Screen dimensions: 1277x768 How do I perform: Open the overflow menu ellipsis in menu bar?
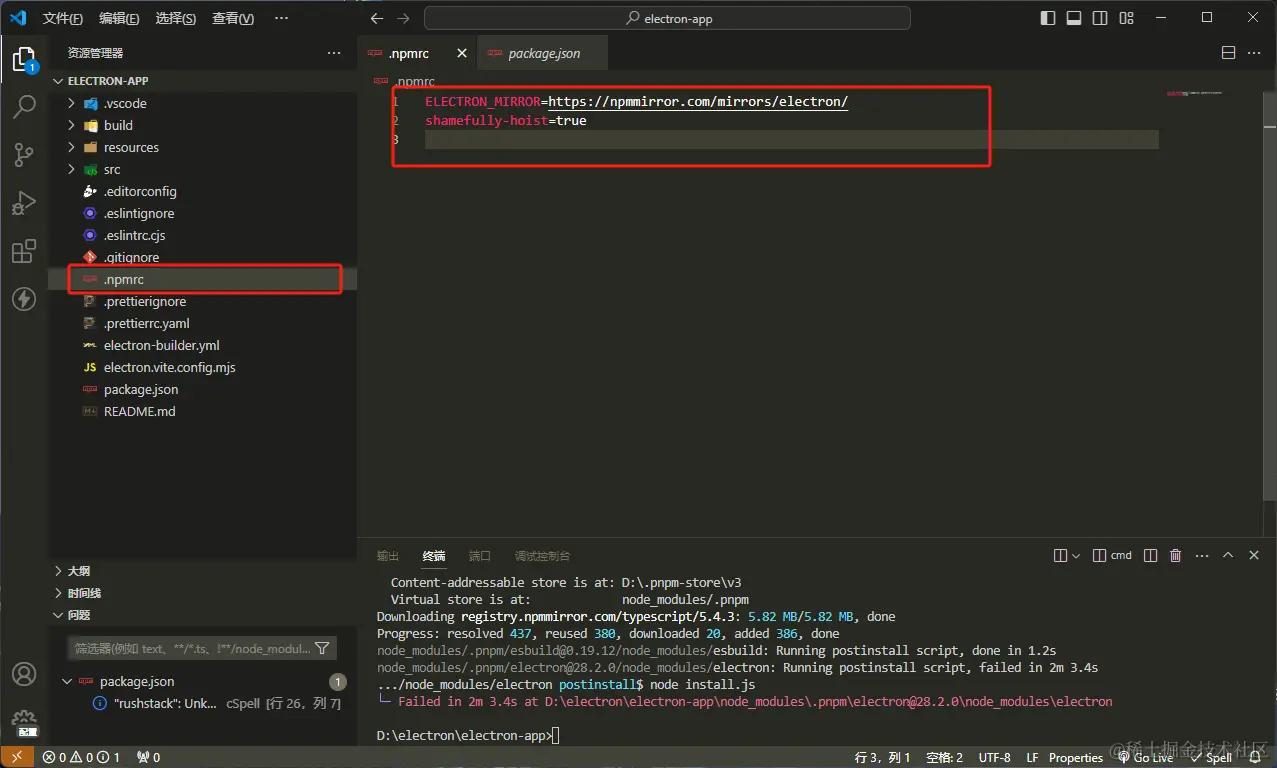pos(281,18)
